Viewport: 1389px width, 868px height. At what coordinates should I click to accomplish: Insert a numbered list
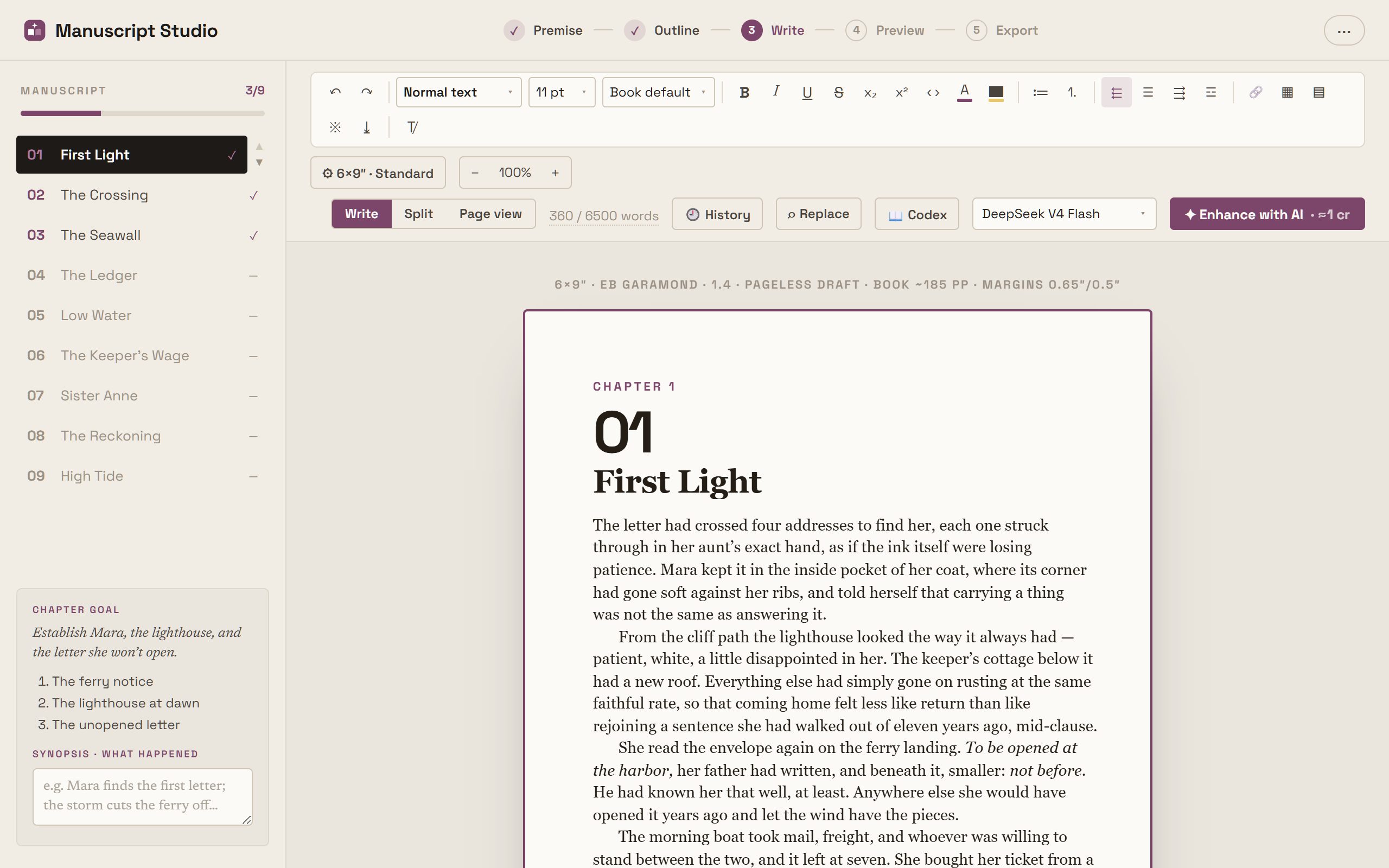(x=1072, y=92)
